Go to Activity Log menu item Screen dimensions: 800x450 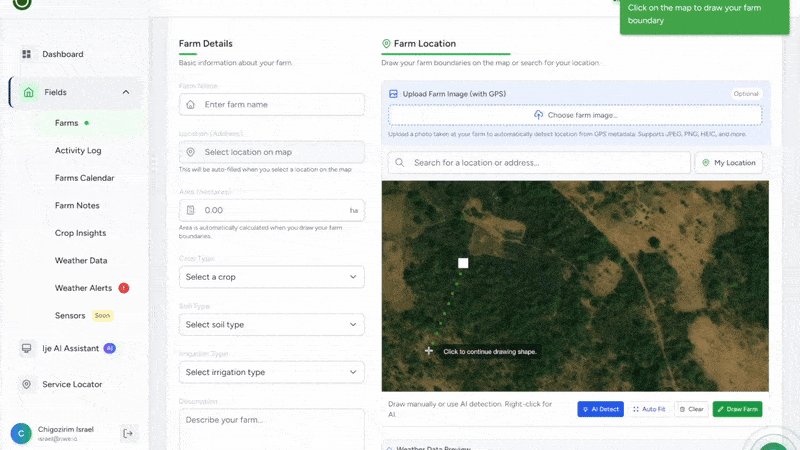click(x=78, y=151)
